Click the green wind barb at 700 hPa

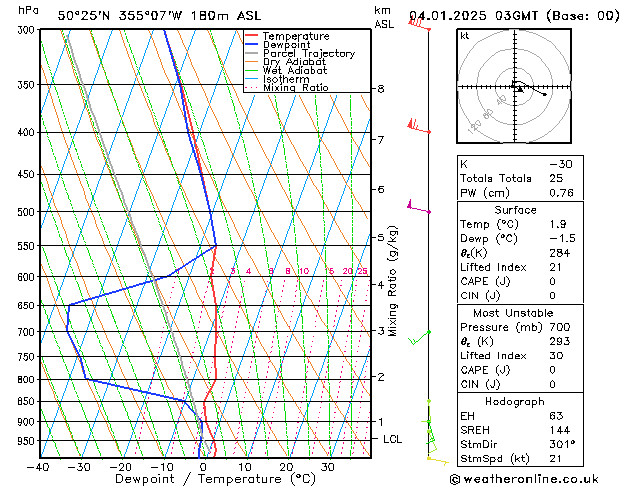click(x=419, y=337)
